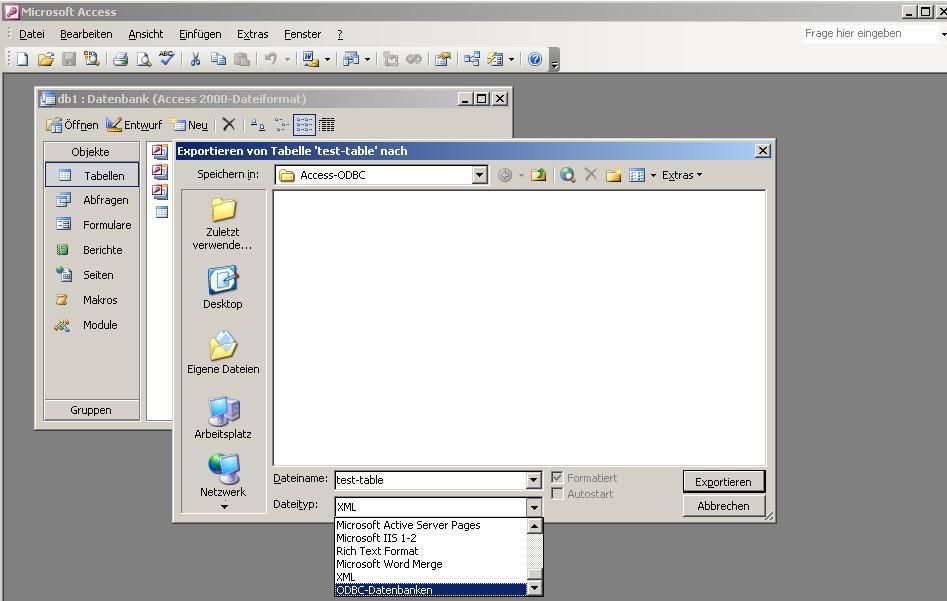Click Search the Web icon in export dialog
Screen dimensions: 947x601
pyautogui.click(x=567, y=175)
